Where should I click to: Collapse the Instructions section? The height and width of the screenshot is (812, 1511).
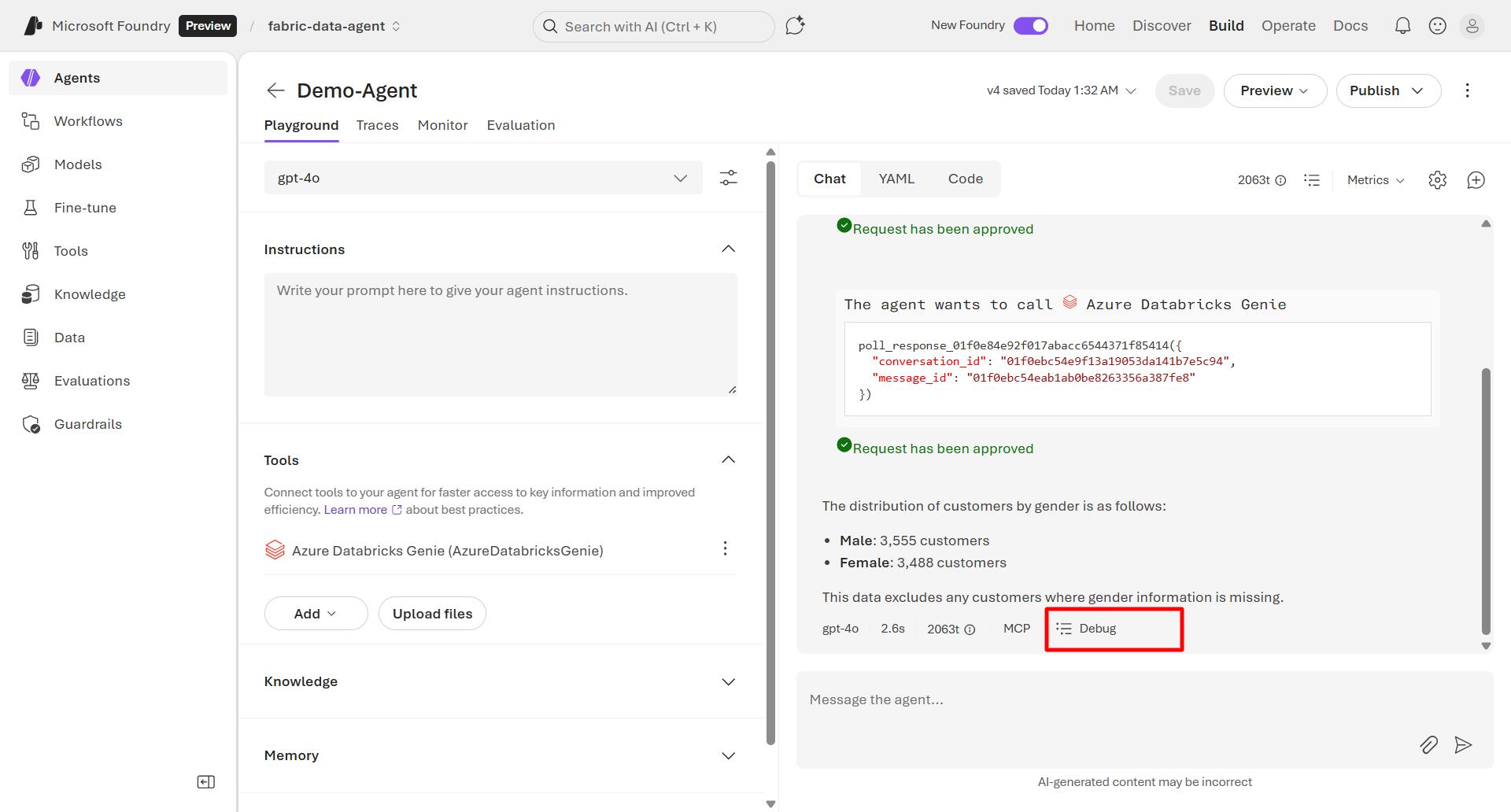tap(729, 249)
